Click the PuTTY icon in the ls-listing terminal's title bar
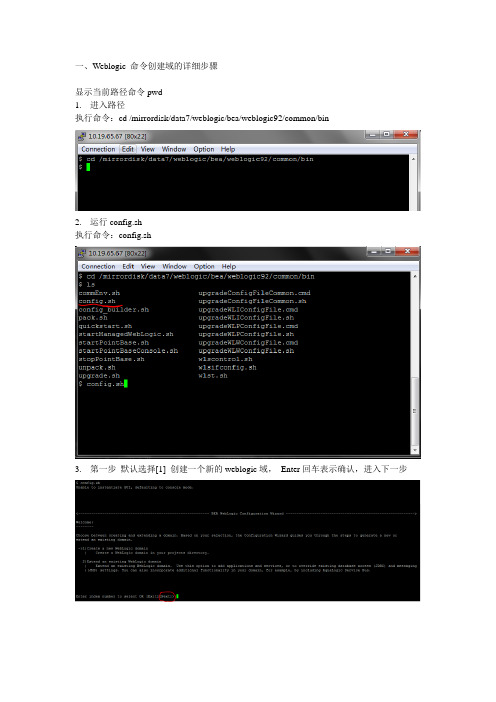496x702 pixels. pyautogui.click(x=81, y=253)
